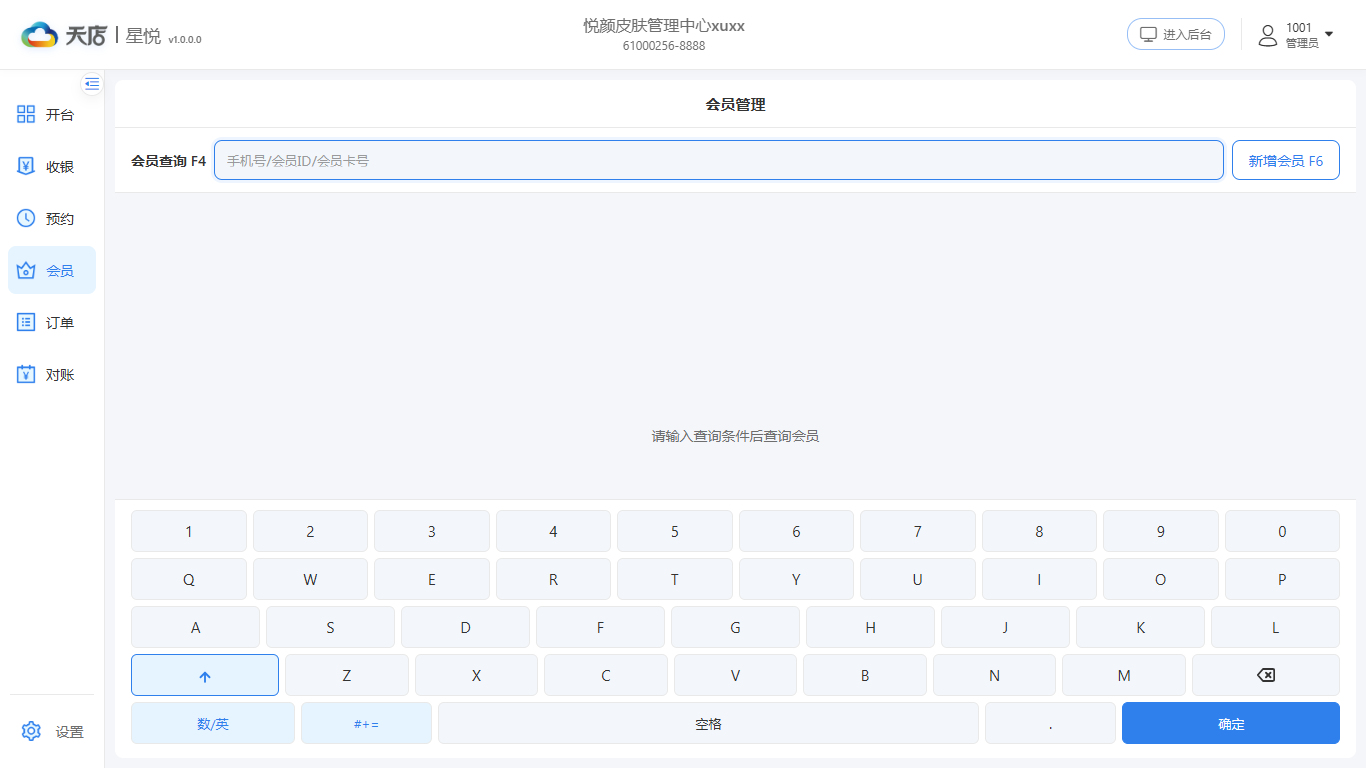Tap the backspace key on keyboard
The width and height of the screenshot is (1366, 768).
(1266, 675)
